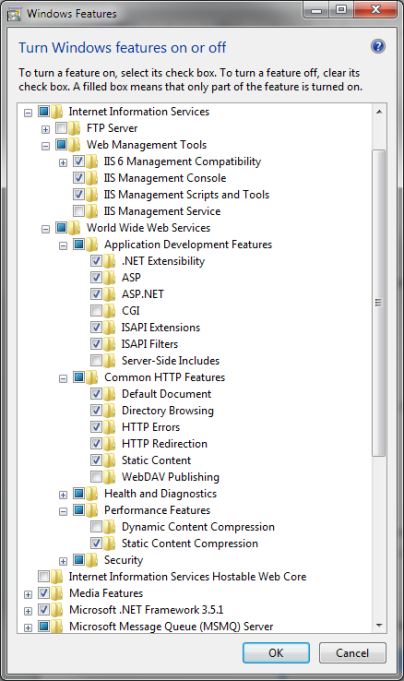Click the OK button
Screen dimensions: 404x681
point(276,653)
